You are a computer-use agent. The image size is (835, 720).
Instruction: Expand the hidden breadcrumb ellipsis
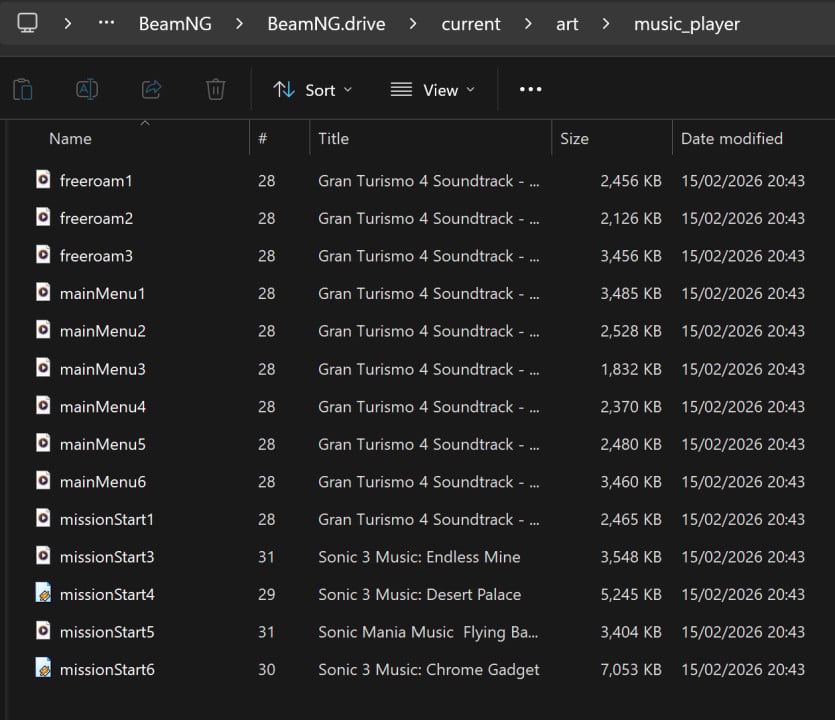tap(106, 23)
